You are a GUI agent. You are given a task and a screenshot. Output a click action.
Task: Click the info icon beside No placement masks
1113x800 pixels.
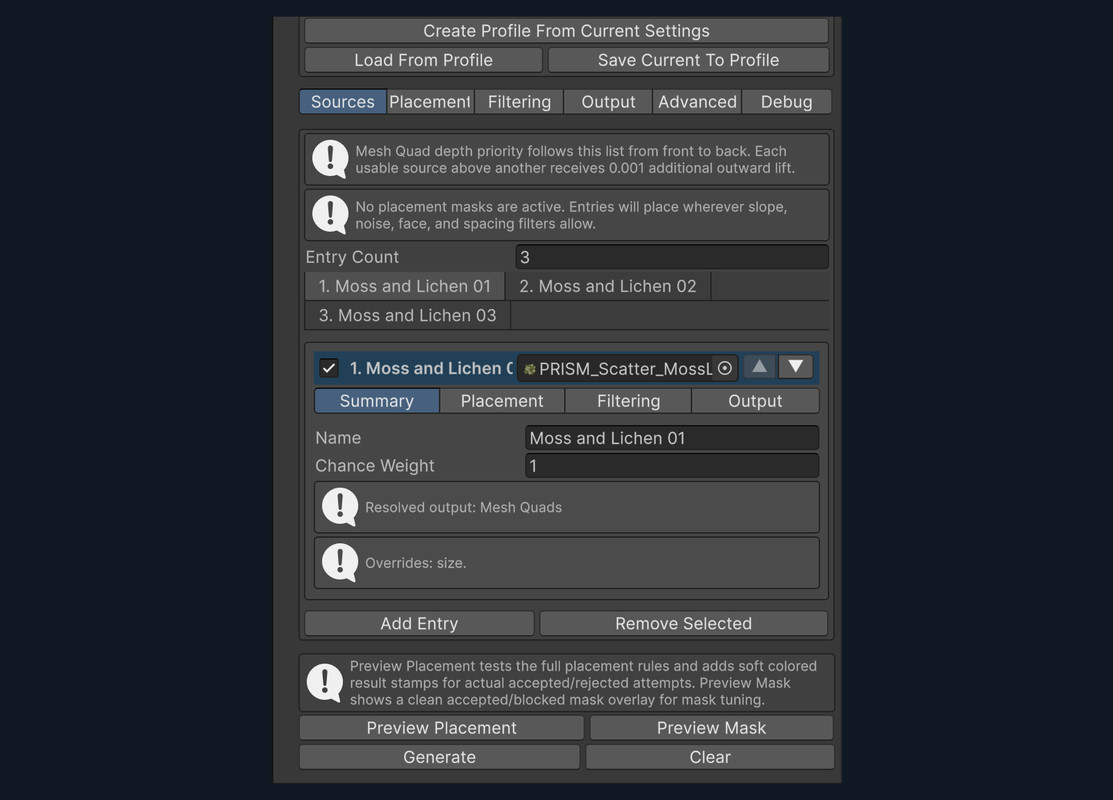point(330,214)
